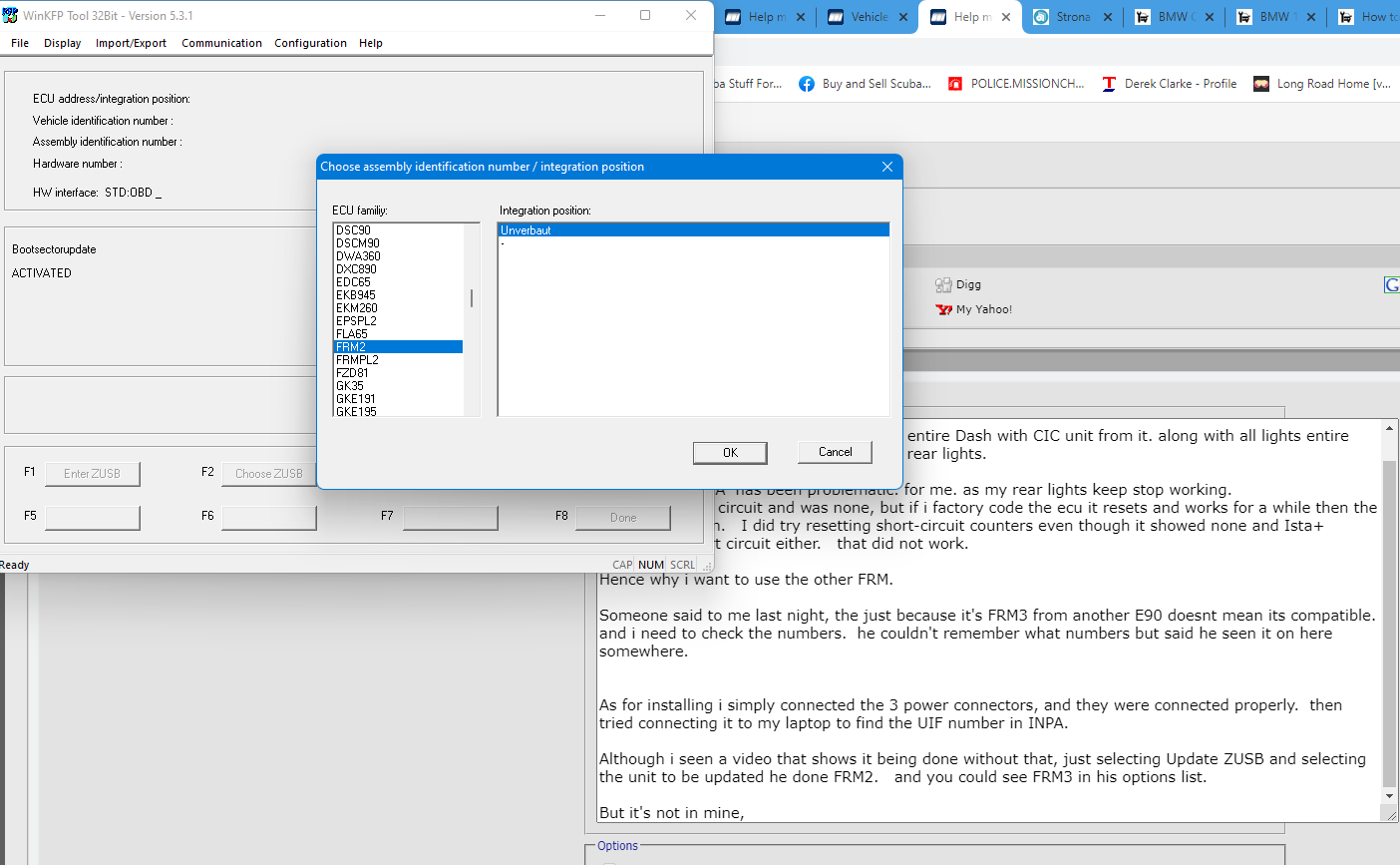The width and height of the screenshot is (1400, 865).
Task: Click the NUM indicator in status bar
Action: [x=651, y=565]
